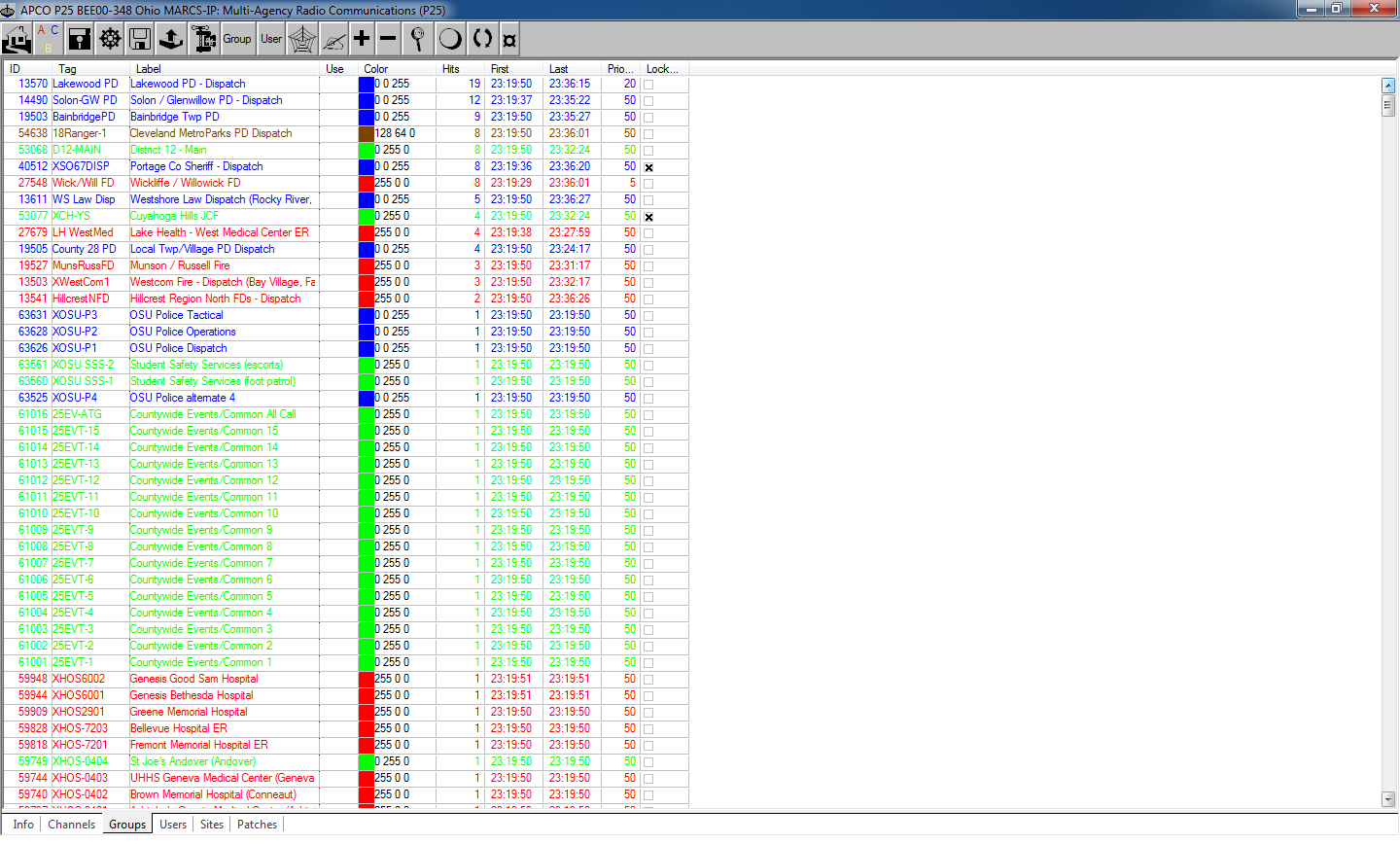Viewport: 1400px width, 844px height.
Task: Click the plus add icon
Action: (362, 39)
